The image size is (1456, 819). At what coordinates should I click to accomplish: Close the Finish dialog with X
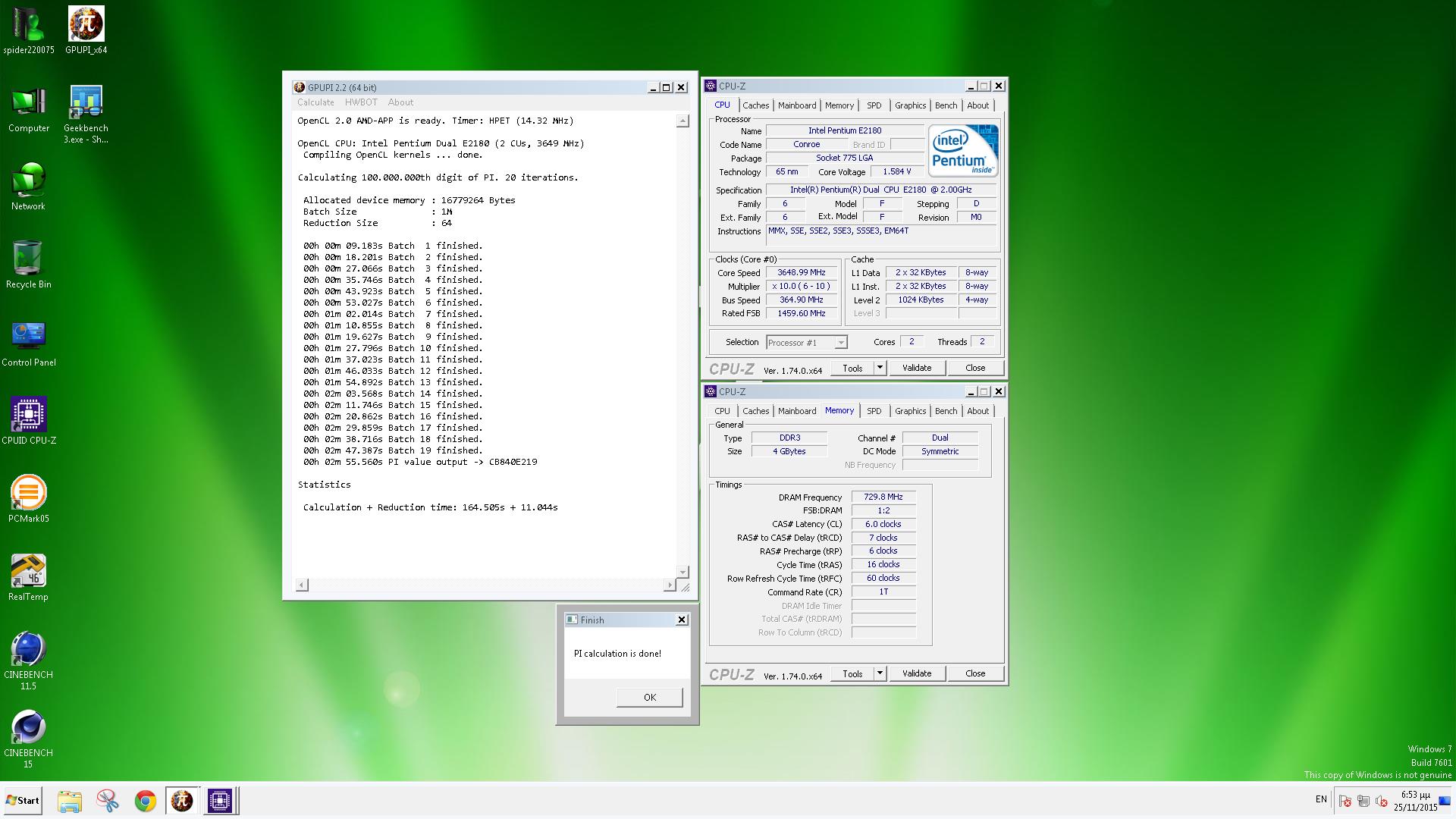pos(682,620)
